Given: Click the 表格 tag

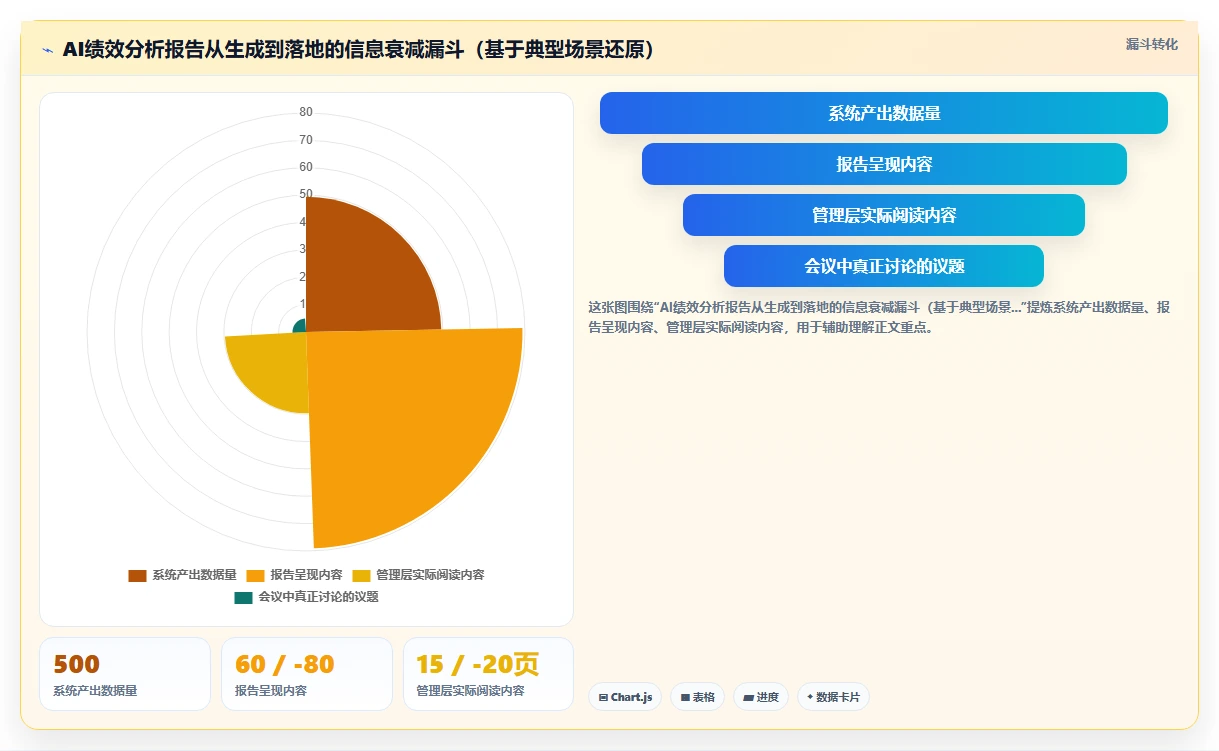Looking at the screenshot, I should tap(697, 697).
